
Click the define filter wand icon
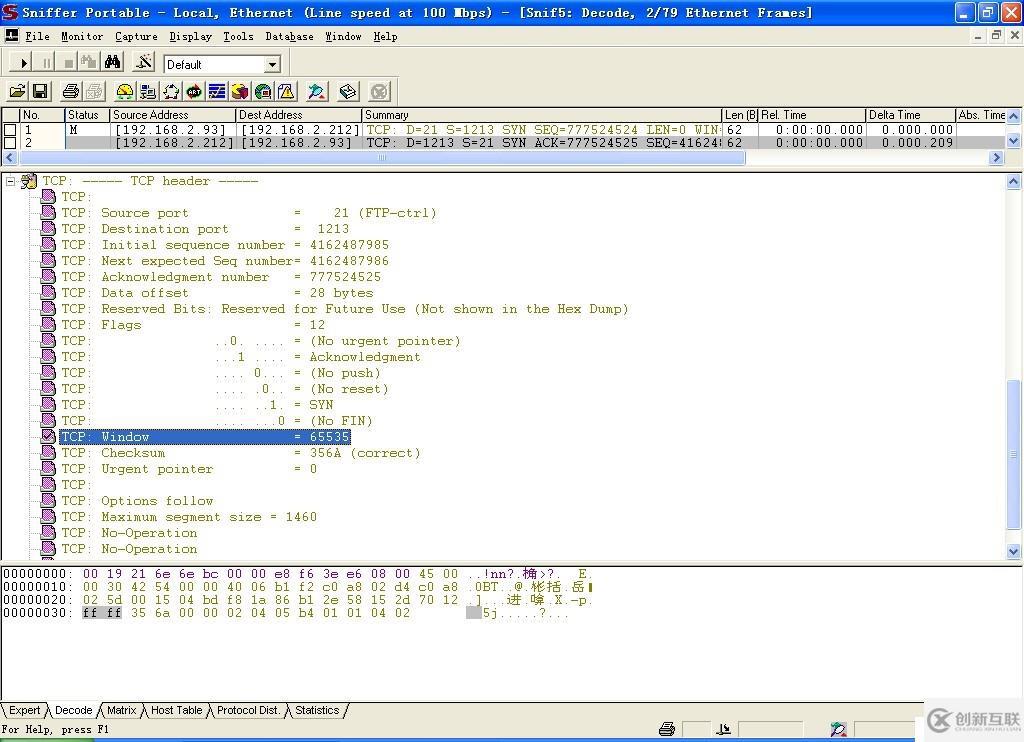pos(143,63)
